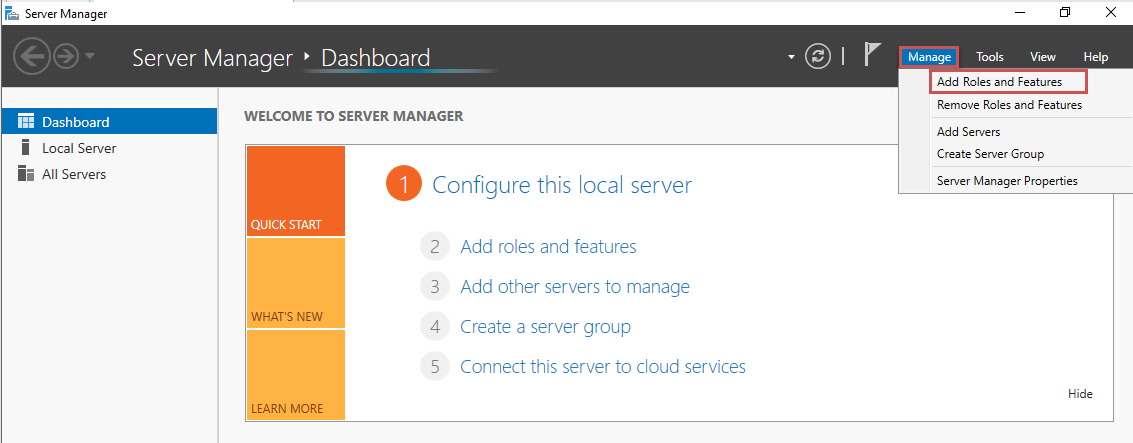Open the Help menu
The image size is (1133, 443).
pos(1095,57)
